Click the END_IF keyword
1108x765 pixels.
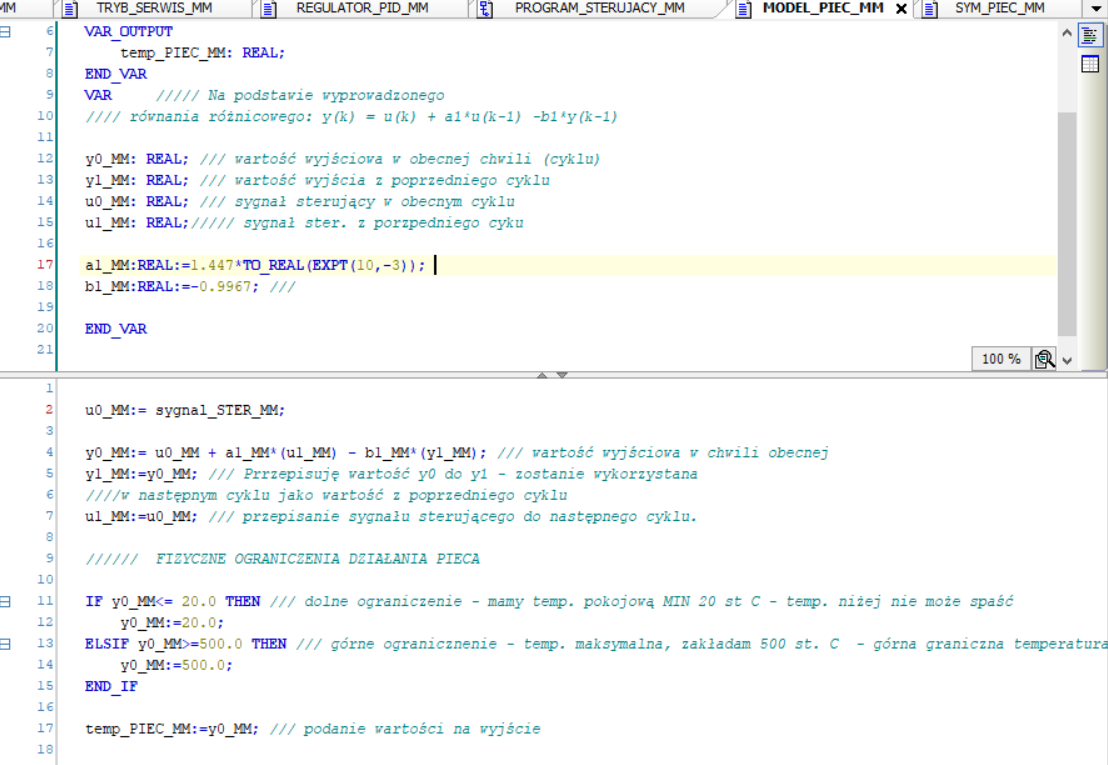tap(111, 686)
